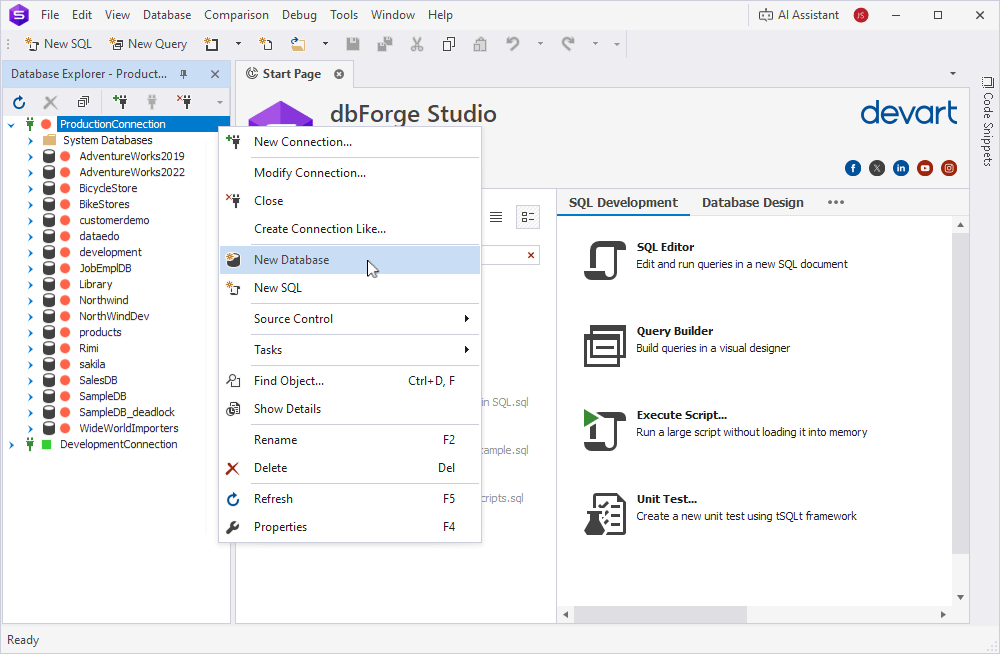Select the SalesDB database in tree
This screenshot has height=654, width=1000.
[98, 380]
